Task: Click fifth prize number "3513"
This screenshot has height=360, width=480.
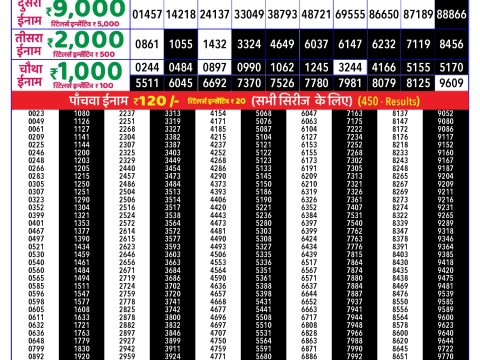Action: coord(172,192)
